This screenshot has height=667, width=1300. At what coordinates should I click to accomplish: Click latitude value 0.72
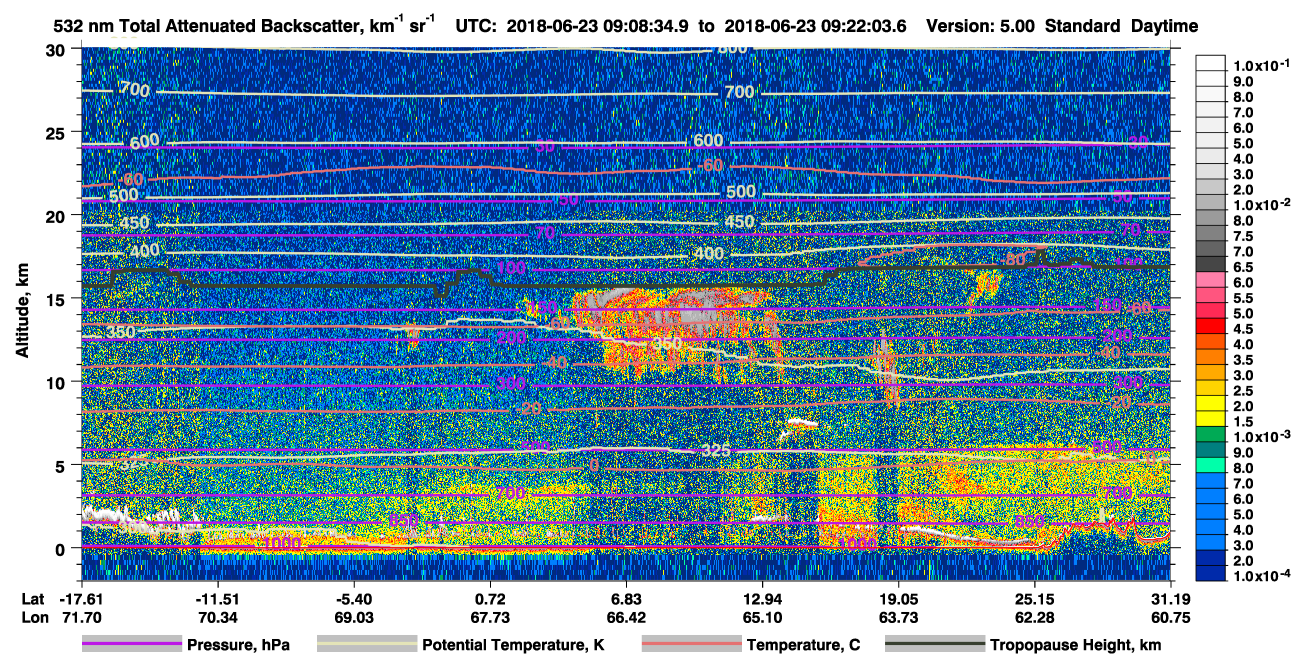[490, 599]
